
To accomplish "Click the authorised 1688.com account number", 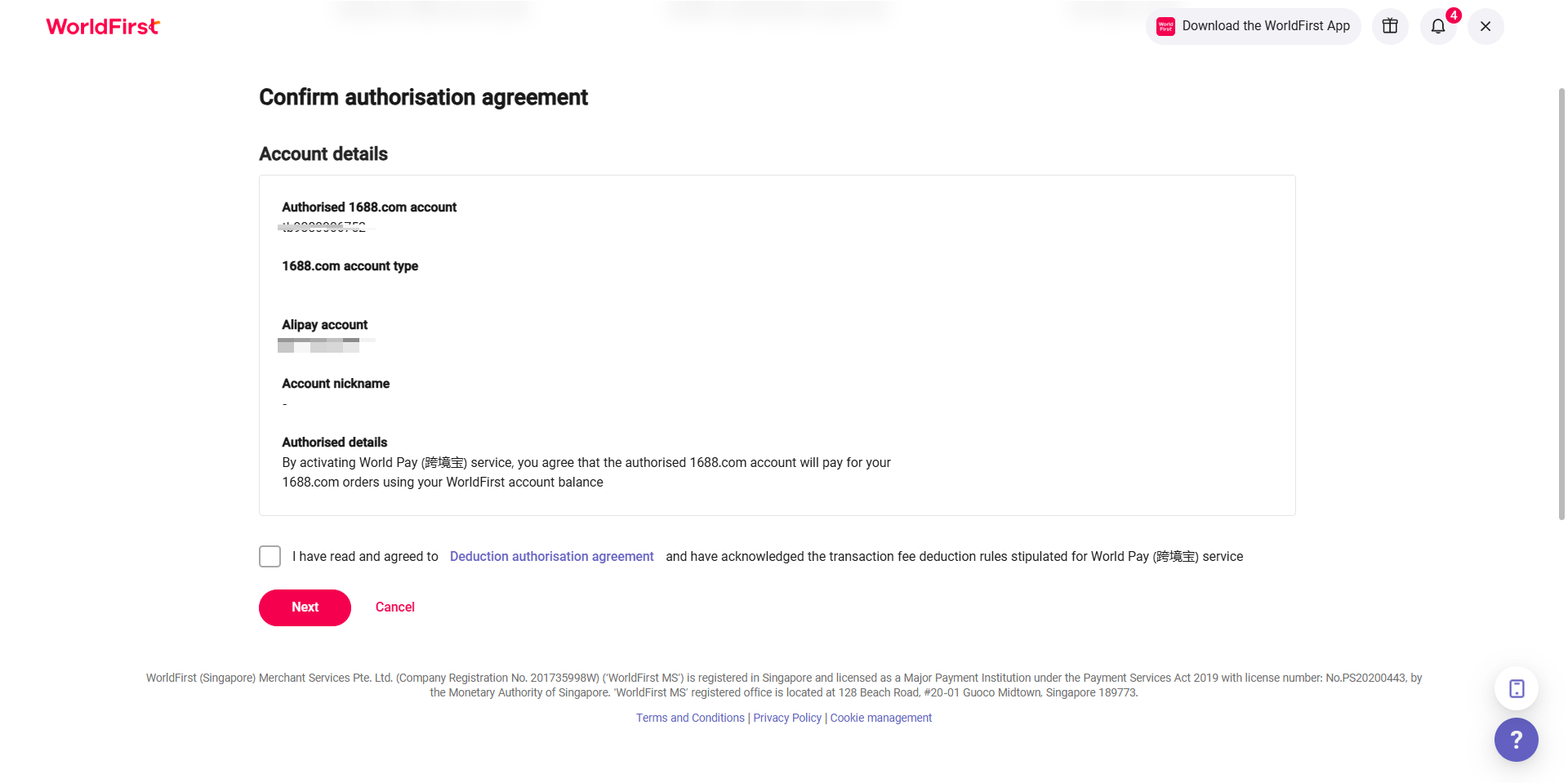I will [324, 227].
